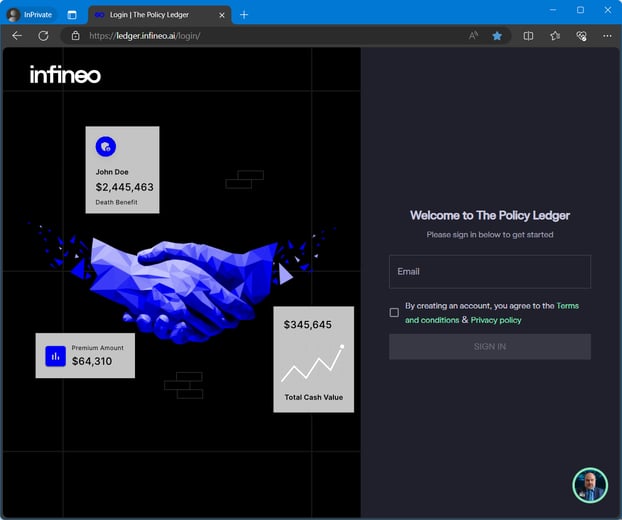The height and width of the screenshot is (520, 622).
Task: Go back to previous page
Action: [17, 36]
